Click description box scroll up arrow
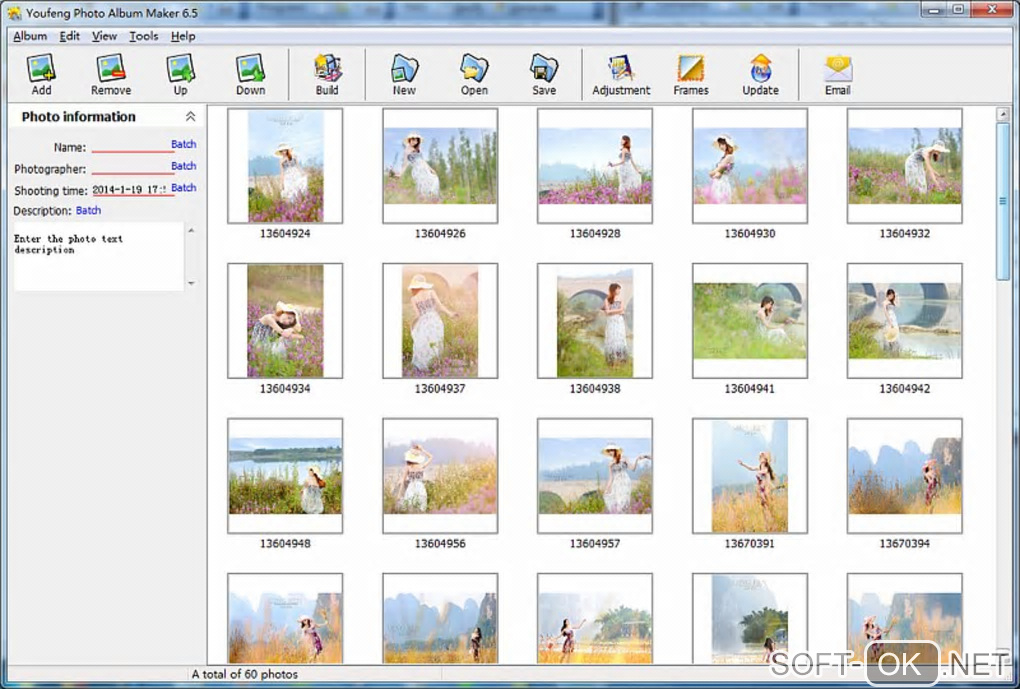The width and height of the screenshot is (1020, 689). tap(191, 230)
